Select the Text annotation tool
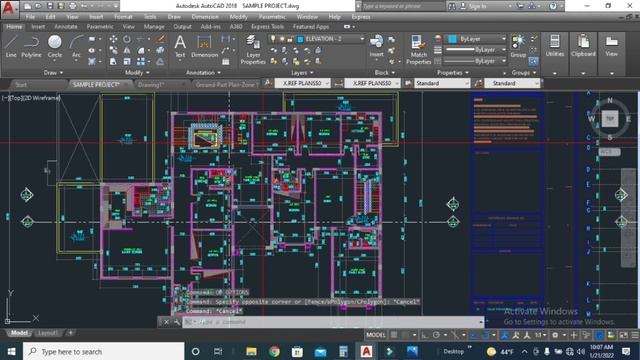The height and width of the screenshot is (360, 640). pos(180,46)
